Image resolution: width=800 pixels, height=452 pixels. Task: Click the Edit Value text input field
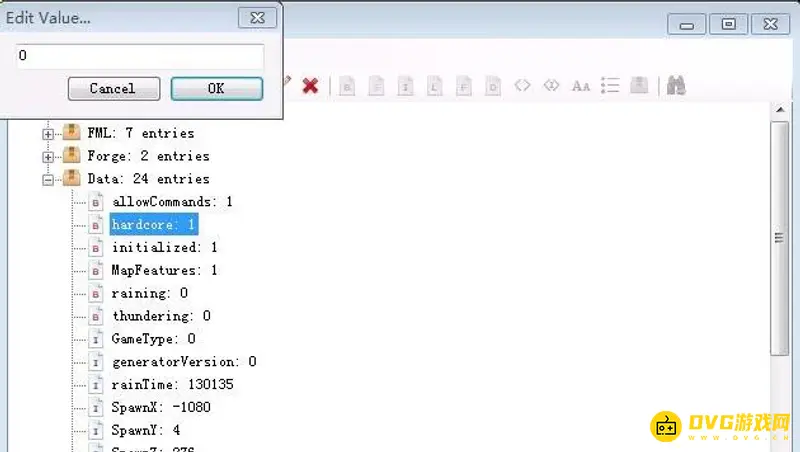pyautogui.click(x=138, y=56)
